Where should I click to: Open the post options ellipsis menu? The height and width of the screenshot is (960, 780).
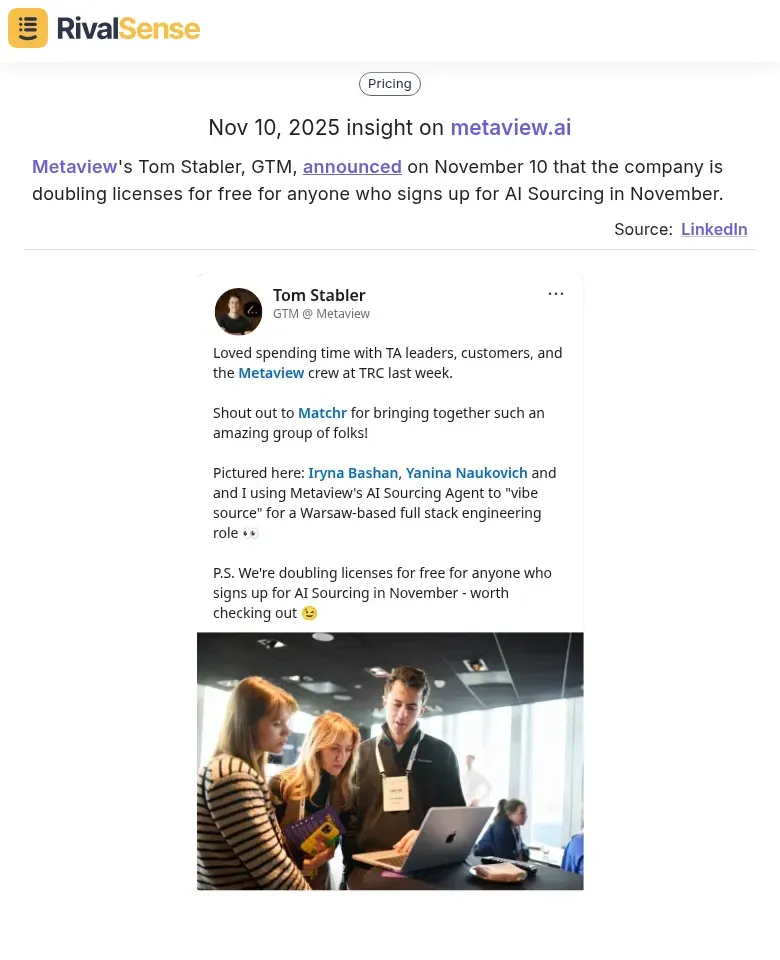pyautogui.click(x=556, y=293)
